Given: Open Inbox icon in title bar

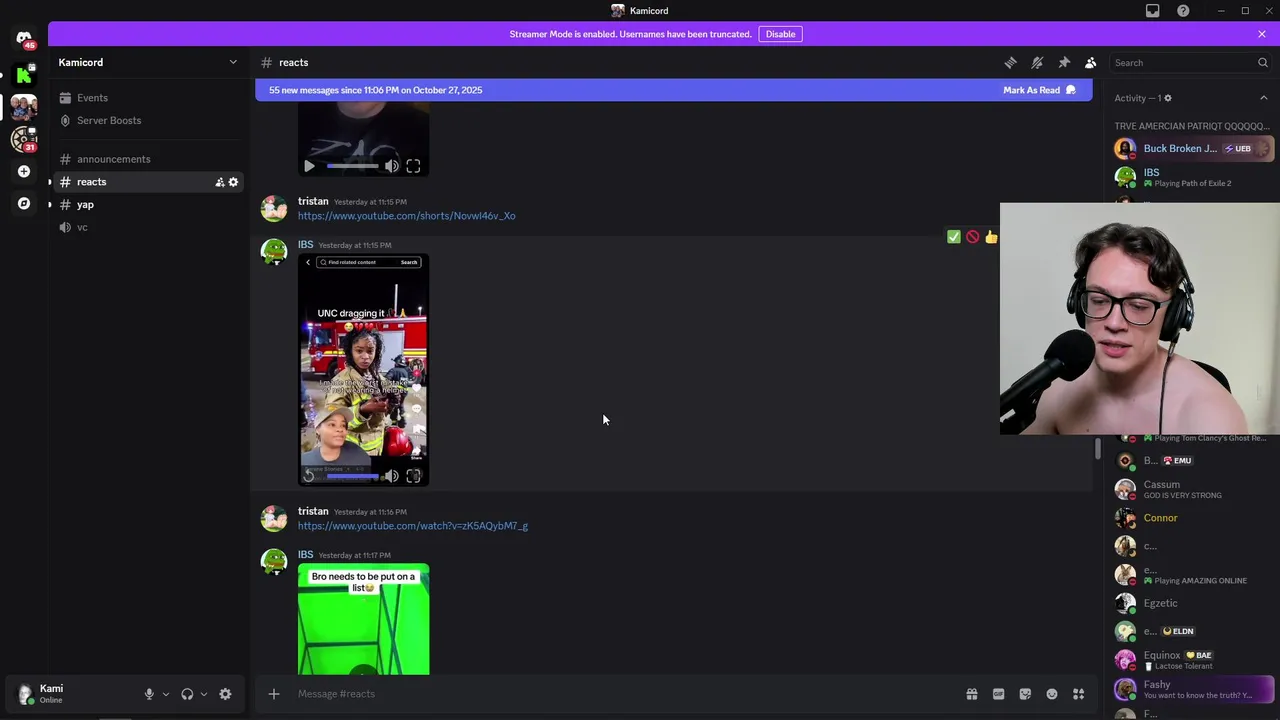Looking at the screenshot, I should click(x=1152, y=11).
